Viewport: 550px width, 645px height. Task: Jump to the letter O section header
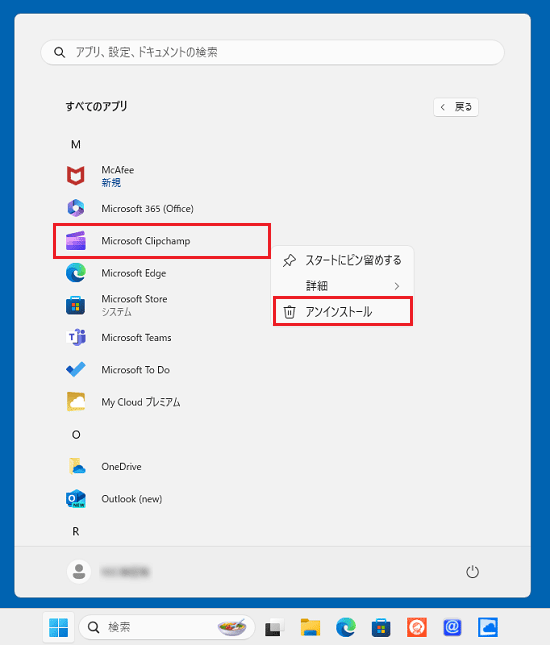[76, 435]
